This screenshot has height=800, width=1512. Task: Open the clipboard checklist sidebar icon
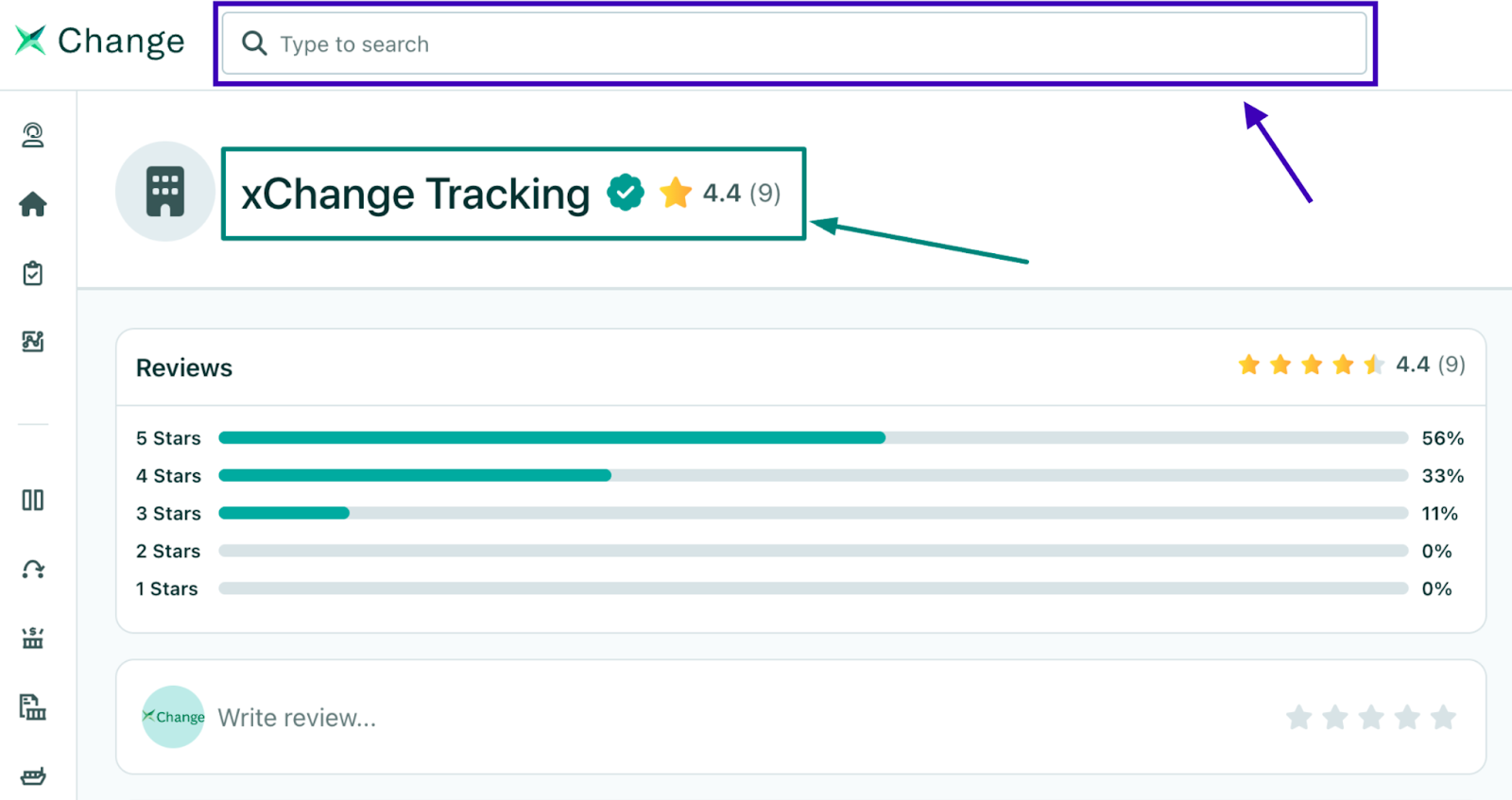point(33,273)
